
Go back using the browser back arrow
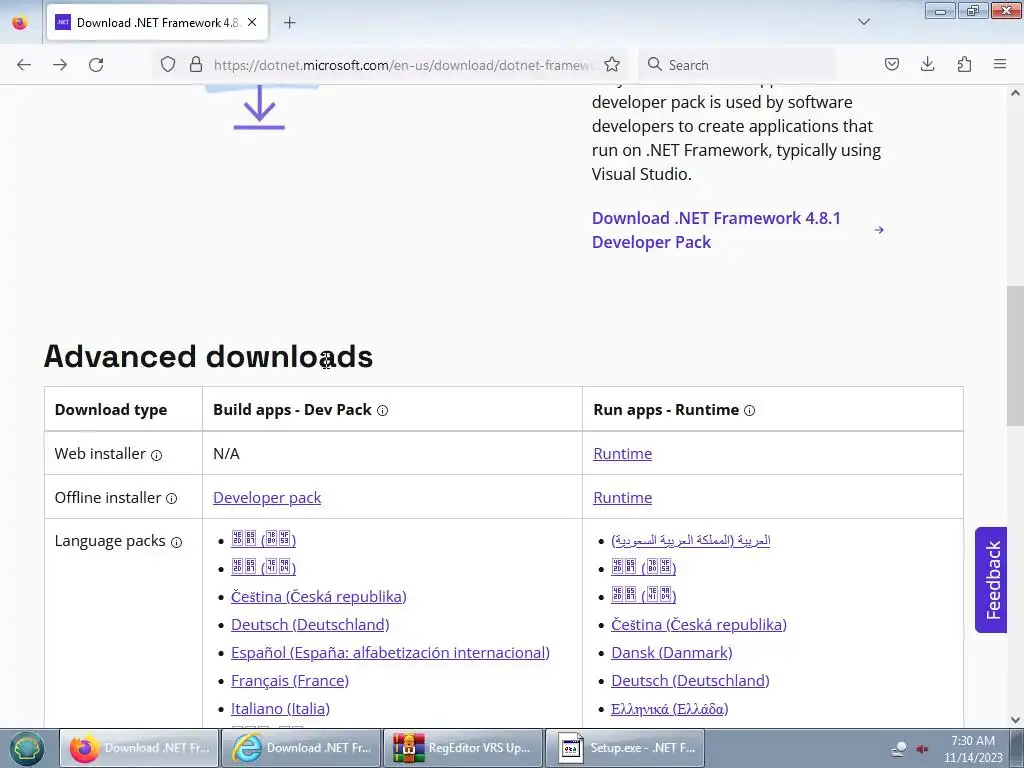pos(24,65)
